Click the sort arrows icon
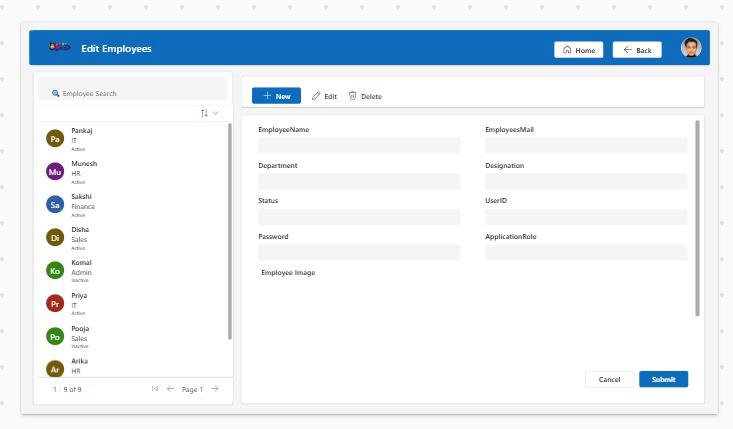This screenshot has width=733, height=429. 204,113
